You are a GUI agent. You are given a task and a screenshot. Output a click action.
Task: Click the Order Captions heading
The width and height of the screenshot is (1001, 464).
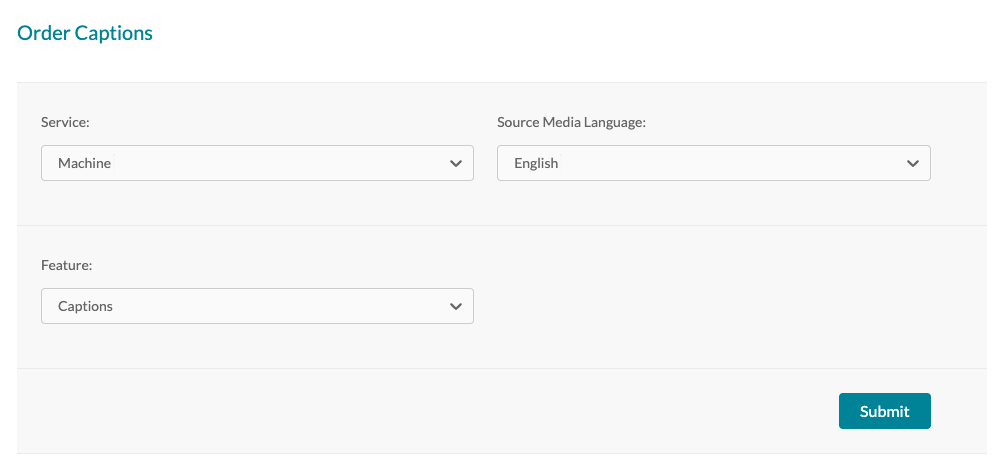pyautogui.click(x=85, y=33)
